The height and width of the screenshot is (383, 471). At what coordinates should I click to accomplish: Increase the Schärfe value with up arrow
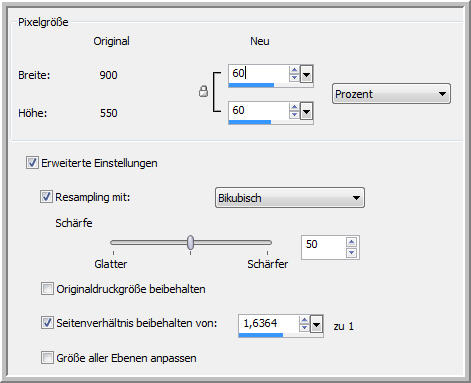(x=351, y=242)
